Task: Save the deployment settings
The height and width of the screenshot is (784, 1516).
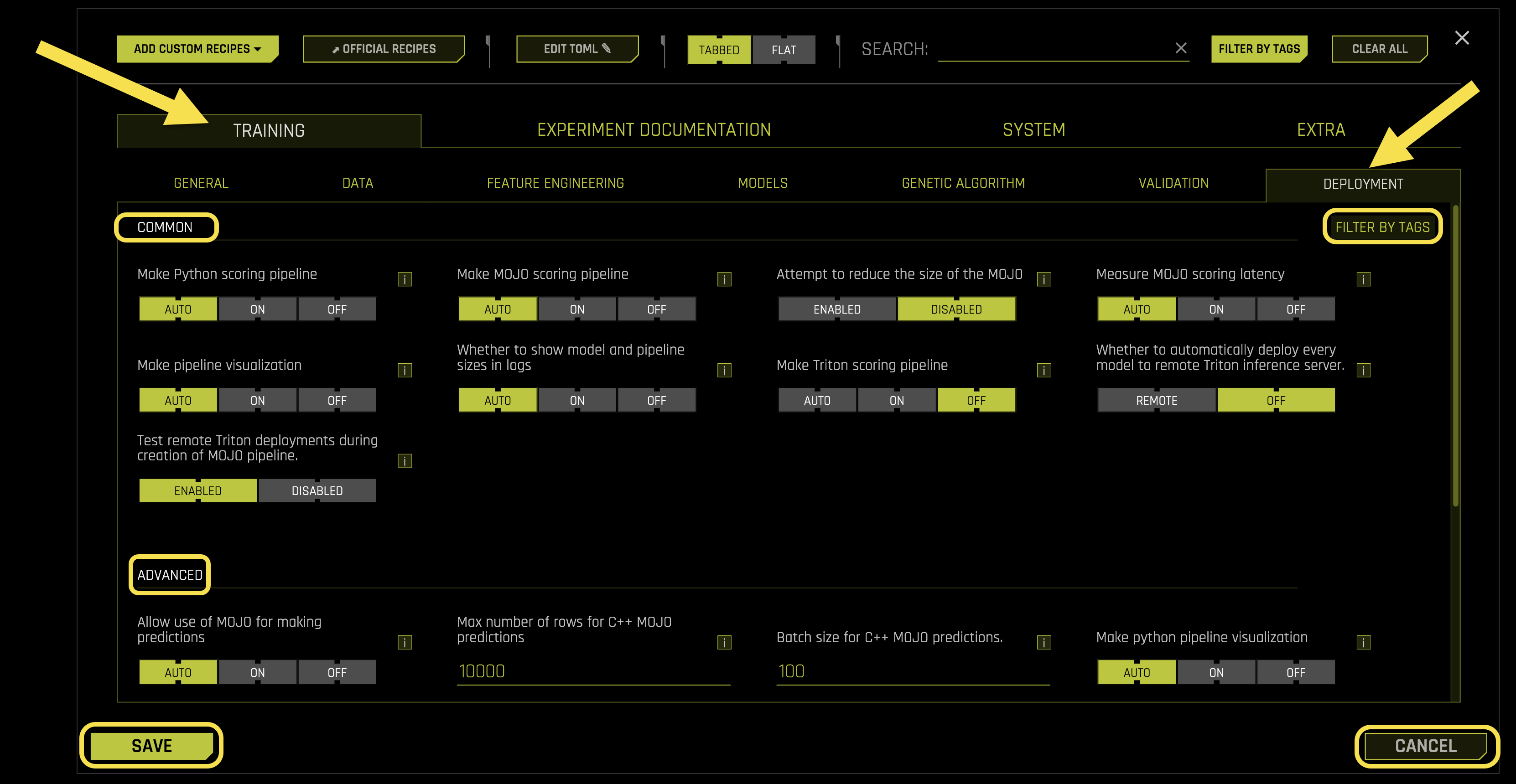Action: (151, 746)
